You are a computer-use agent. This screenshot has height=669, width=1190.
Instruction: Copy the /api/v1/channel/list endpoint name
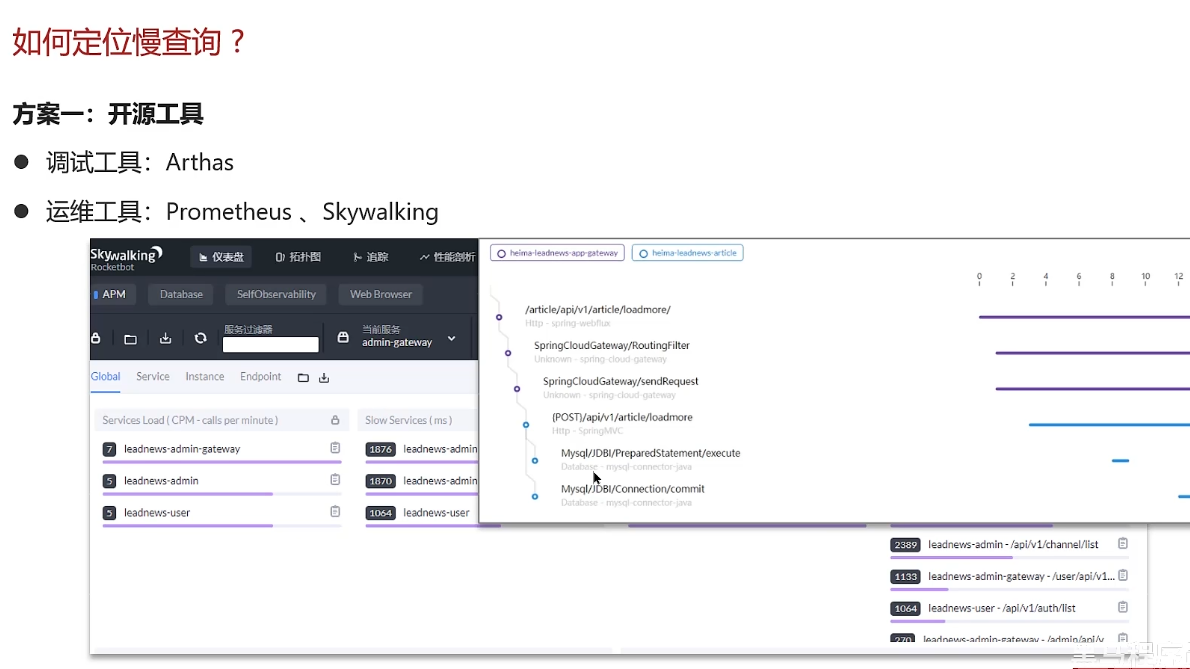1123,544
